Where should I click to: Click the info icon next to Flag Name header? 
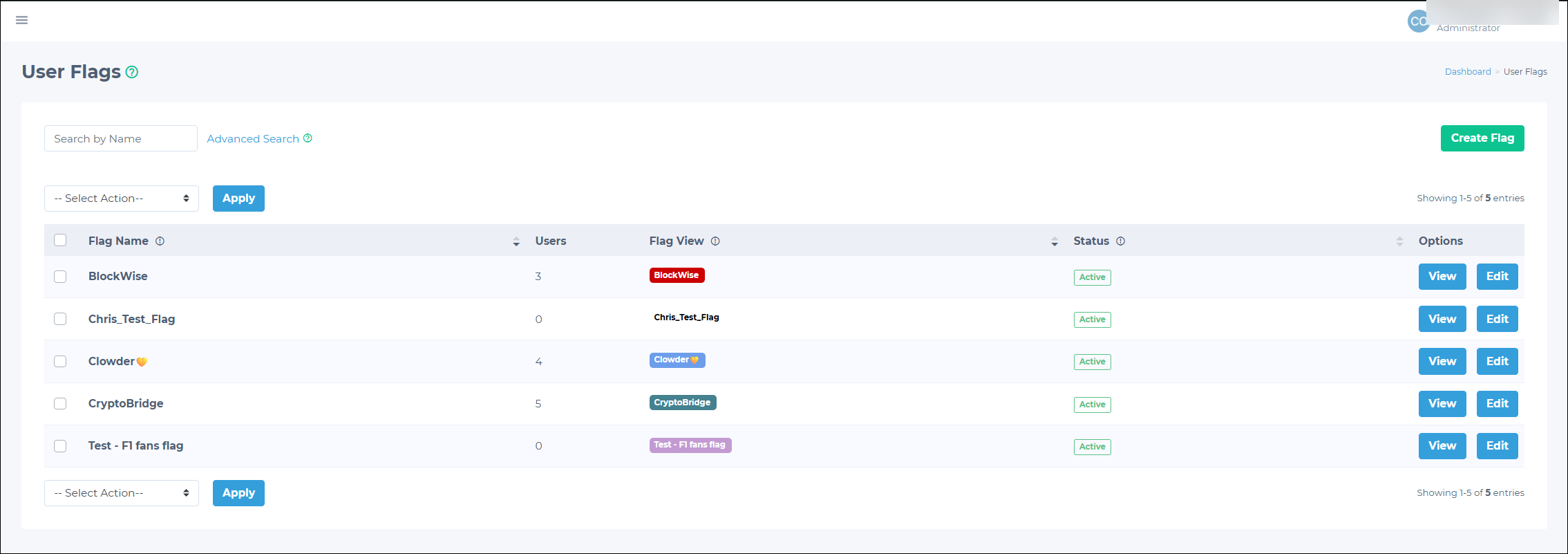(x=160, y=241)
